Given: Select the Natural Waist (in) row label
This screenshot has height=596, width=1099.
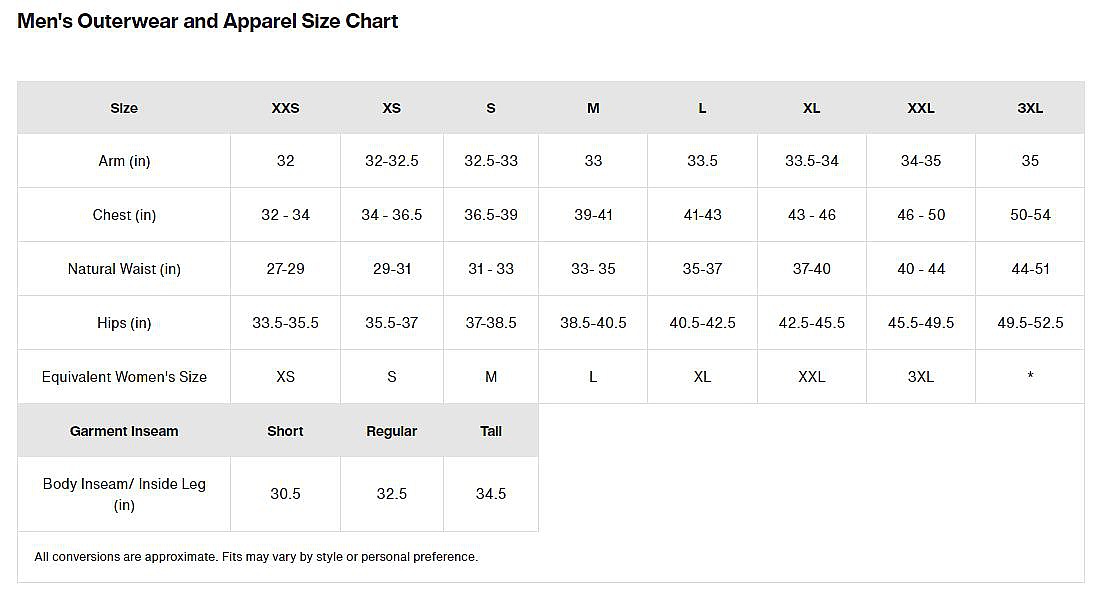Looking at the screenshot, I should (124, 269).
